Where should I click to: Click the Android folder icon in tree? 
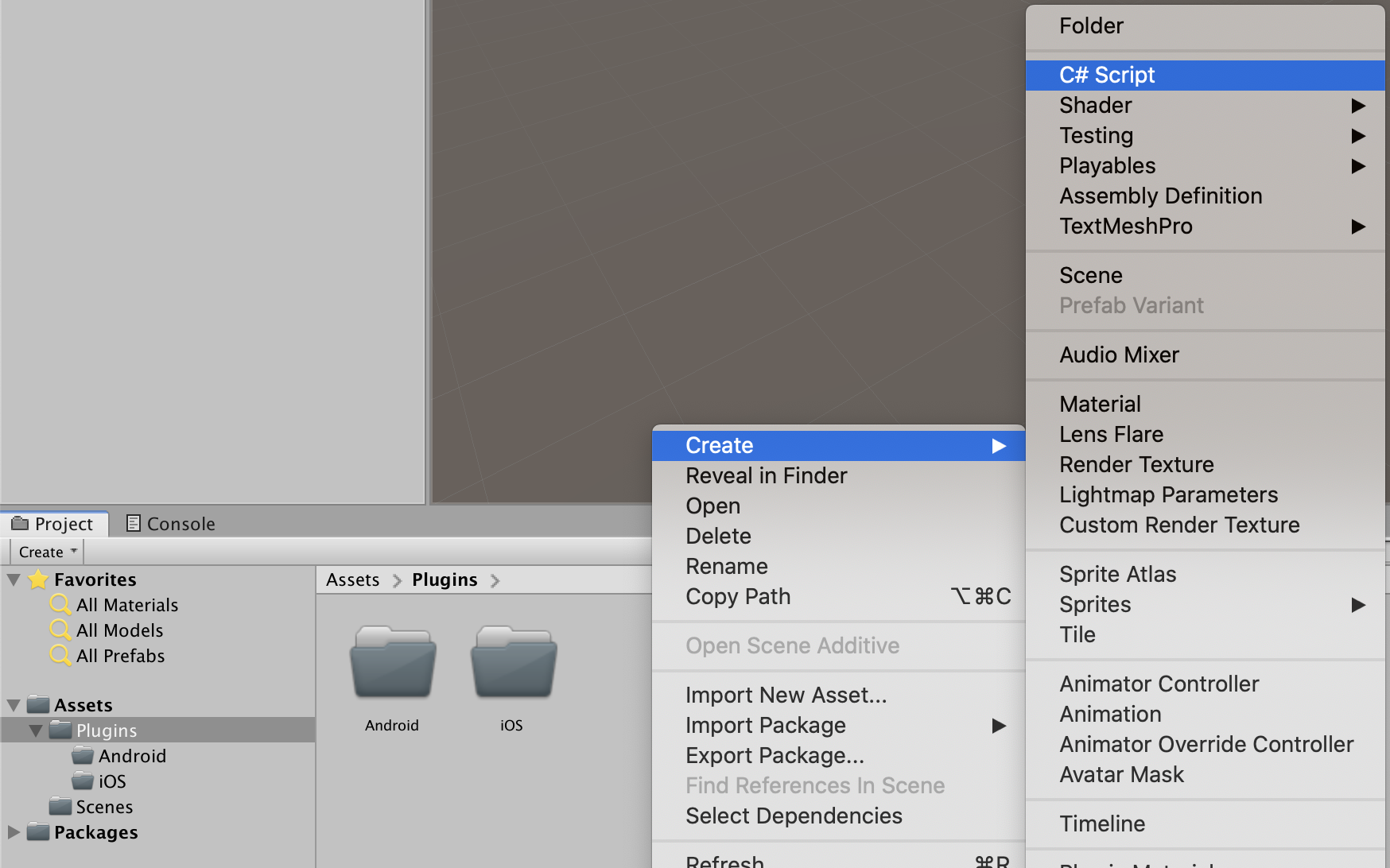83,755
